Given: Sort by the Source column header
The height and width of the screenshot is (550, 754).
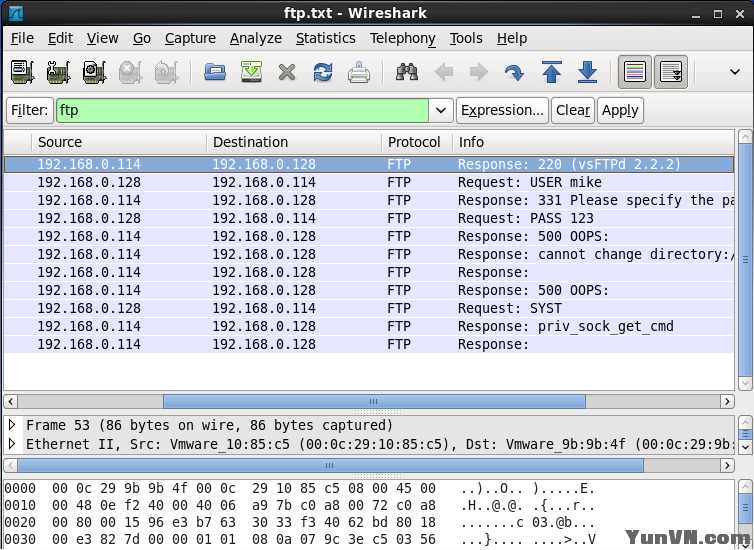Looking at the screenshot, I should pyautogui.click(x=119, y=142).
